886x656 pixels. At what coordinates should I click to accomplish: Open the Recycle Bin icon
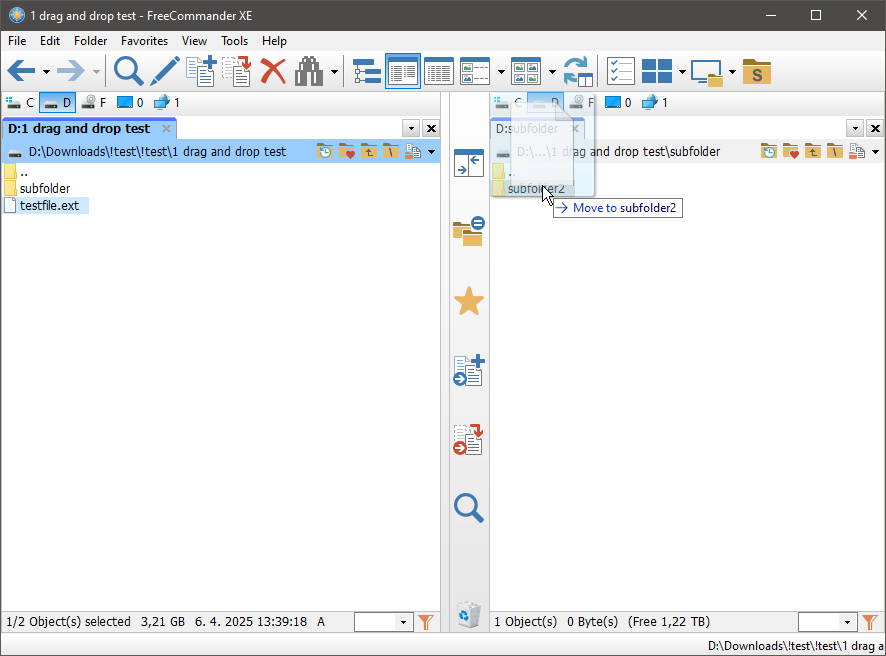point(469,613)
